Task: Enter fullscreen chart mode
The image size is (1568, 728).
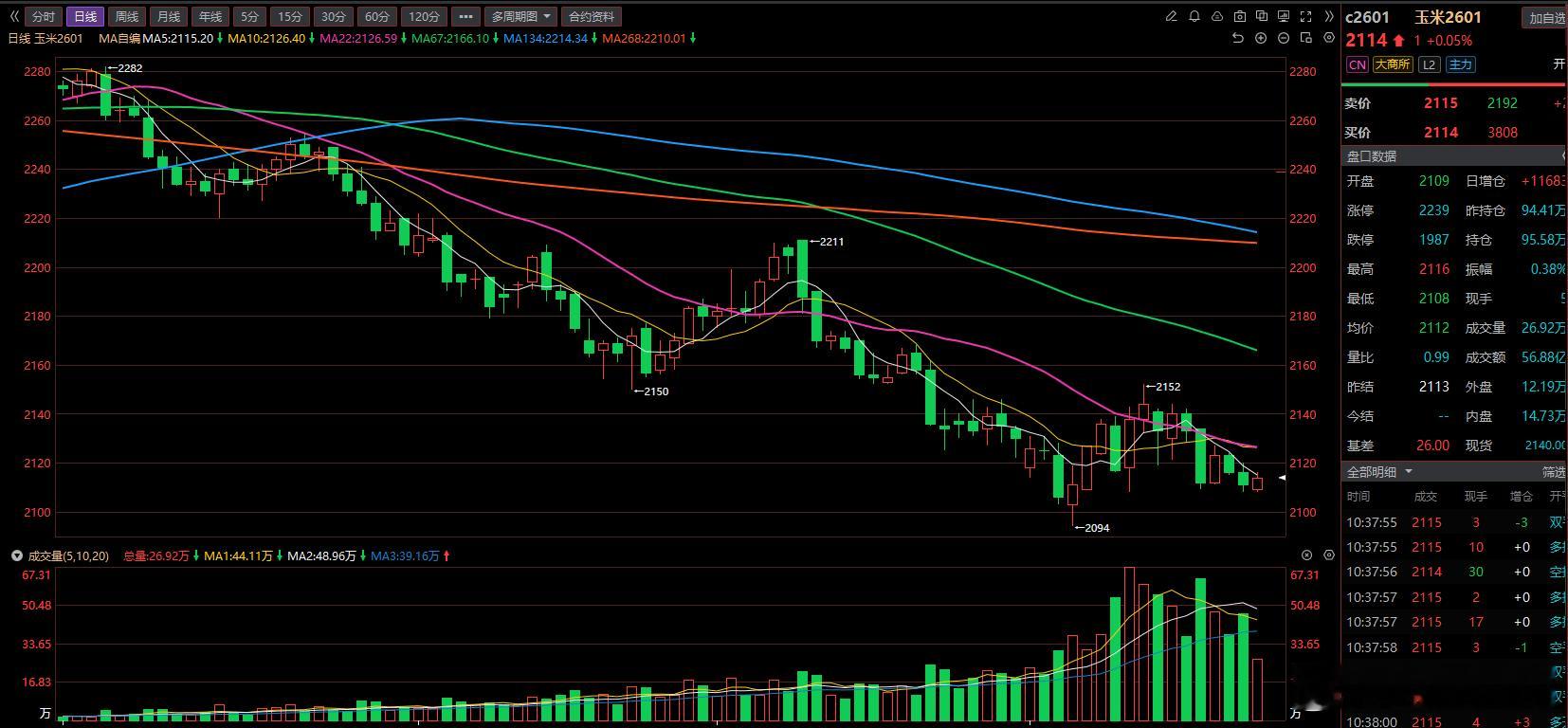Action: coord(1306,16)
